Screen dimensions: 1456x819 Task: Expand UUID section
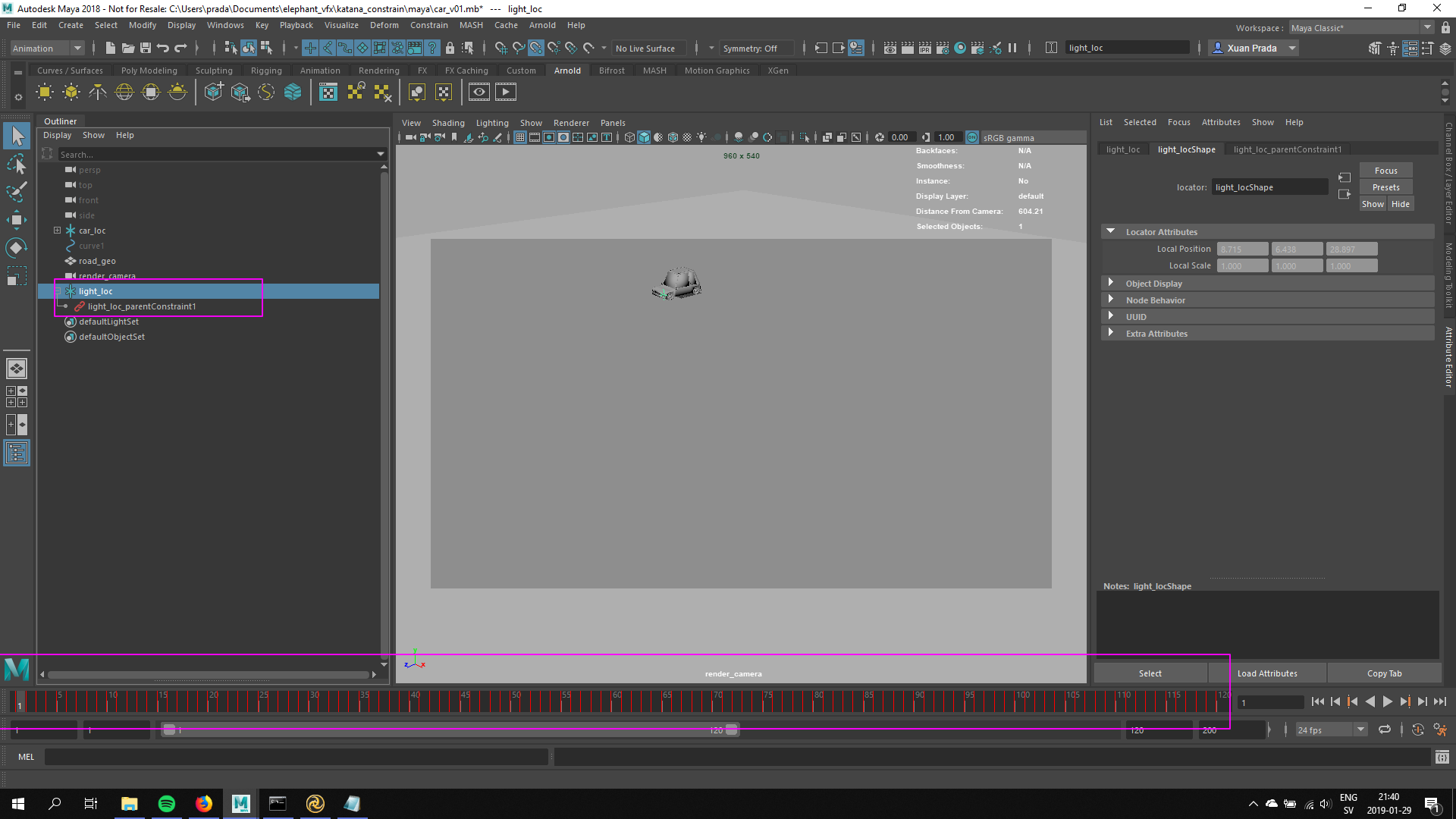[1111, 316]
